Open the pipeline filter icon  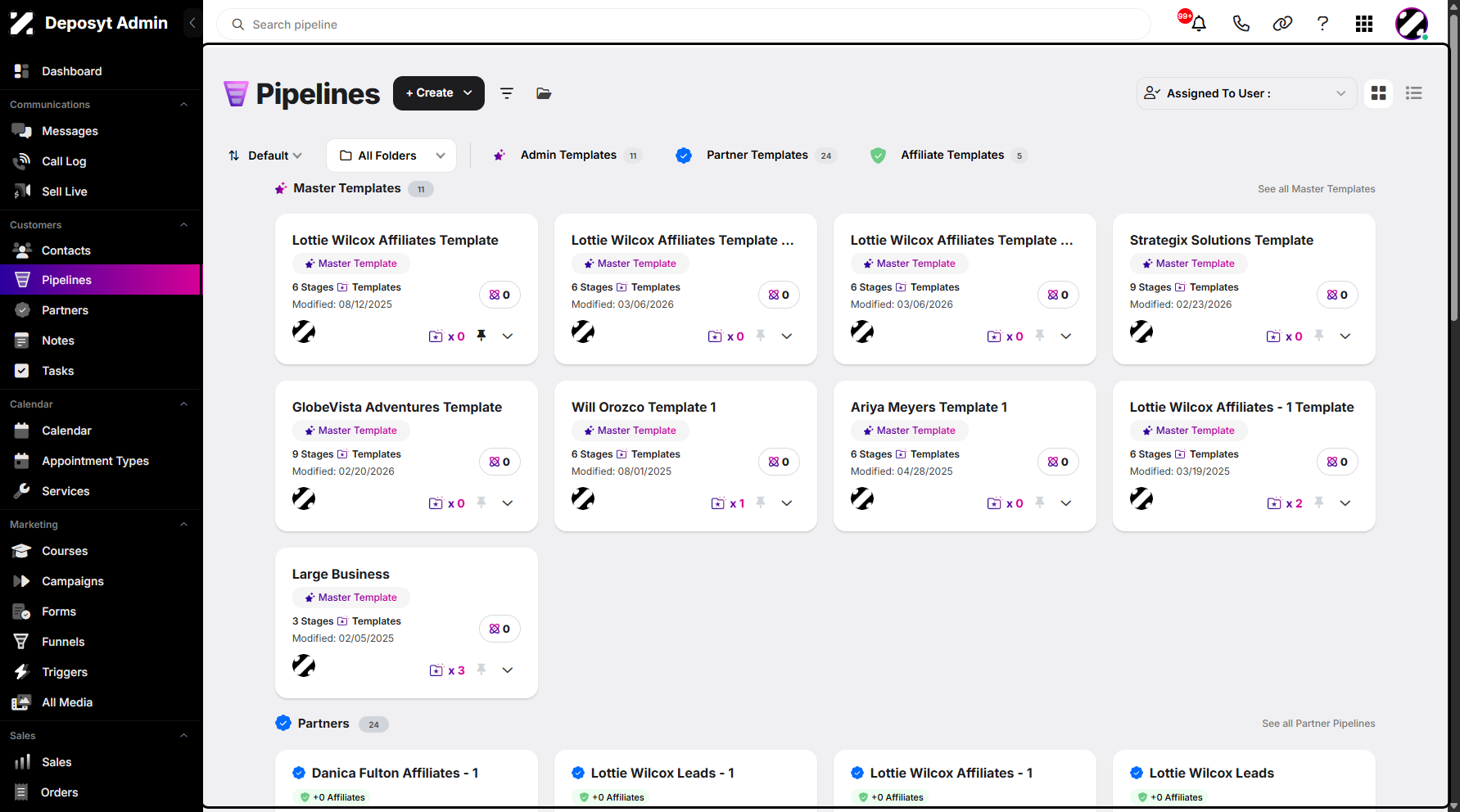507,93
